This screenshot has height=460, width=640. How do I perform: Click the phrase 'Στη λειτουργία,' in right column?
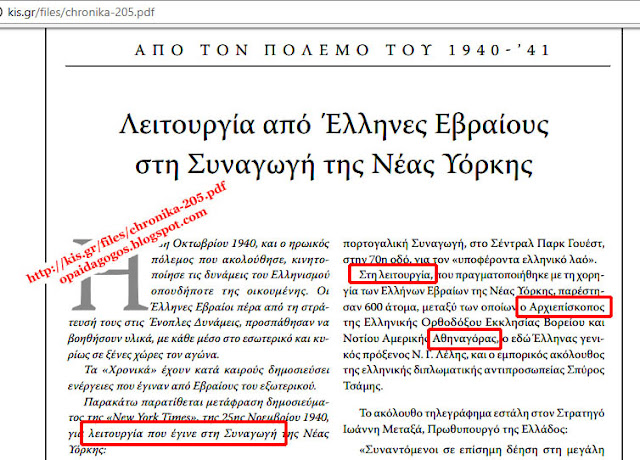(x=396, y=275)
